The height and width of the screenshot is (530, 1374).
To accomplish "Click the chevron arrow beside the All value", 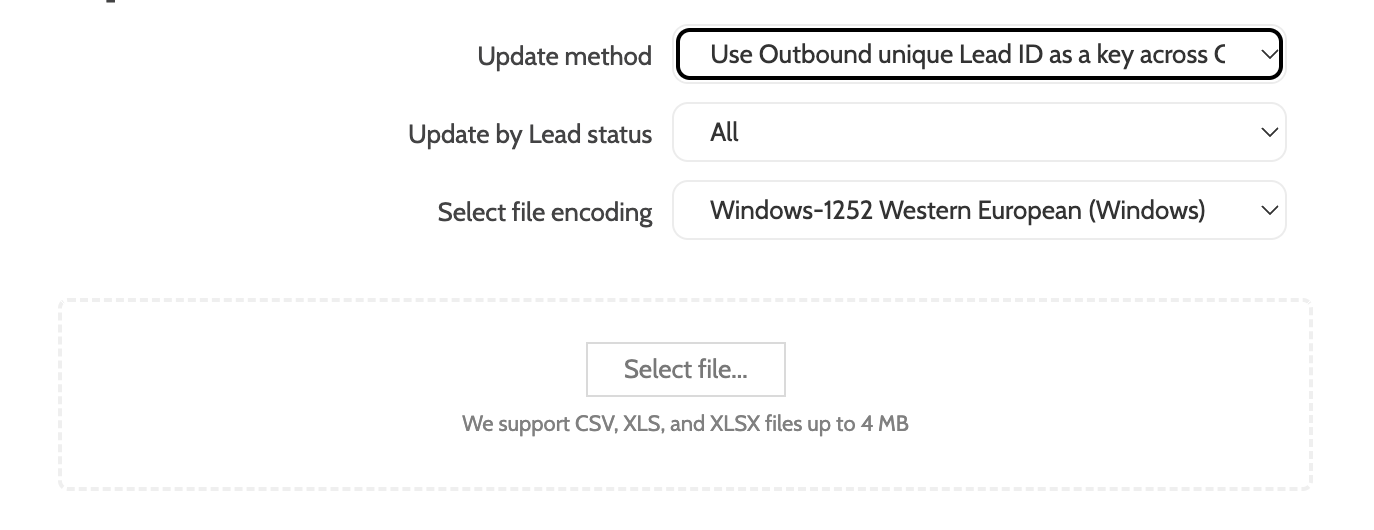I will tap(1269, 133).
